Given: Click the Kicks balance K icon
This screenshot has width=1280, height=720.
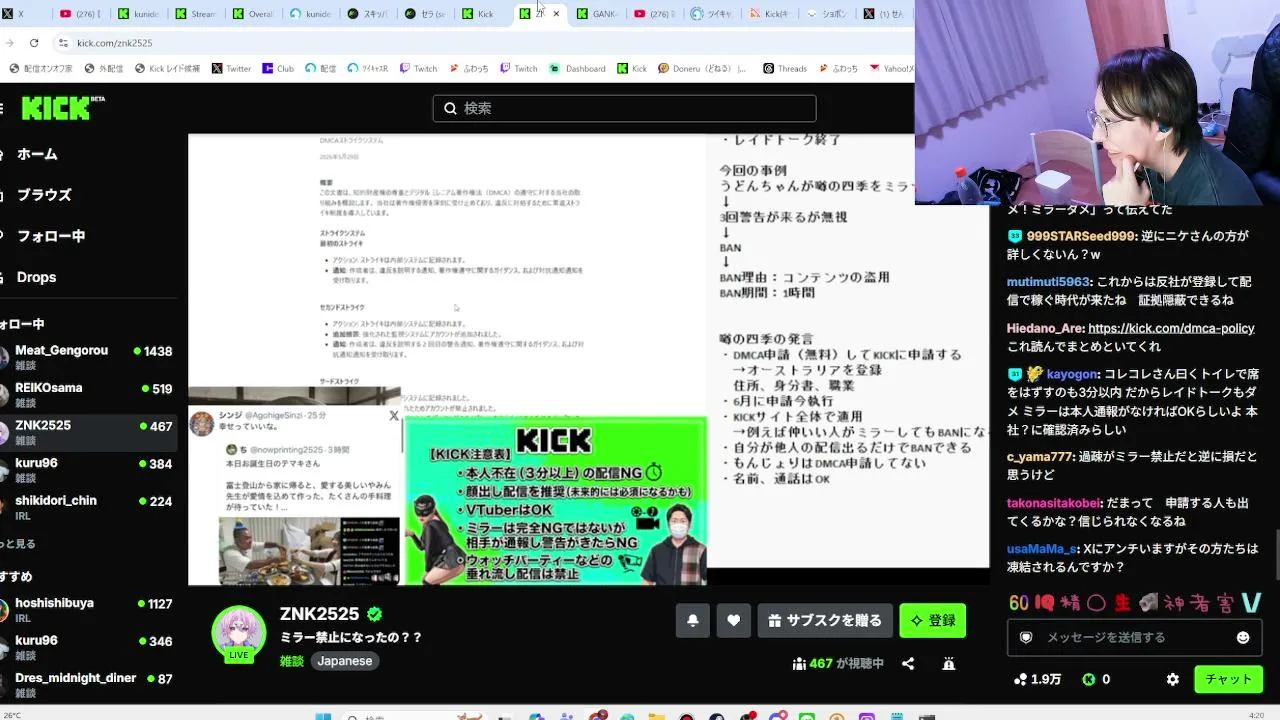Looking at the screenshot, I should pyautogui.click(x=1089, y=679).
